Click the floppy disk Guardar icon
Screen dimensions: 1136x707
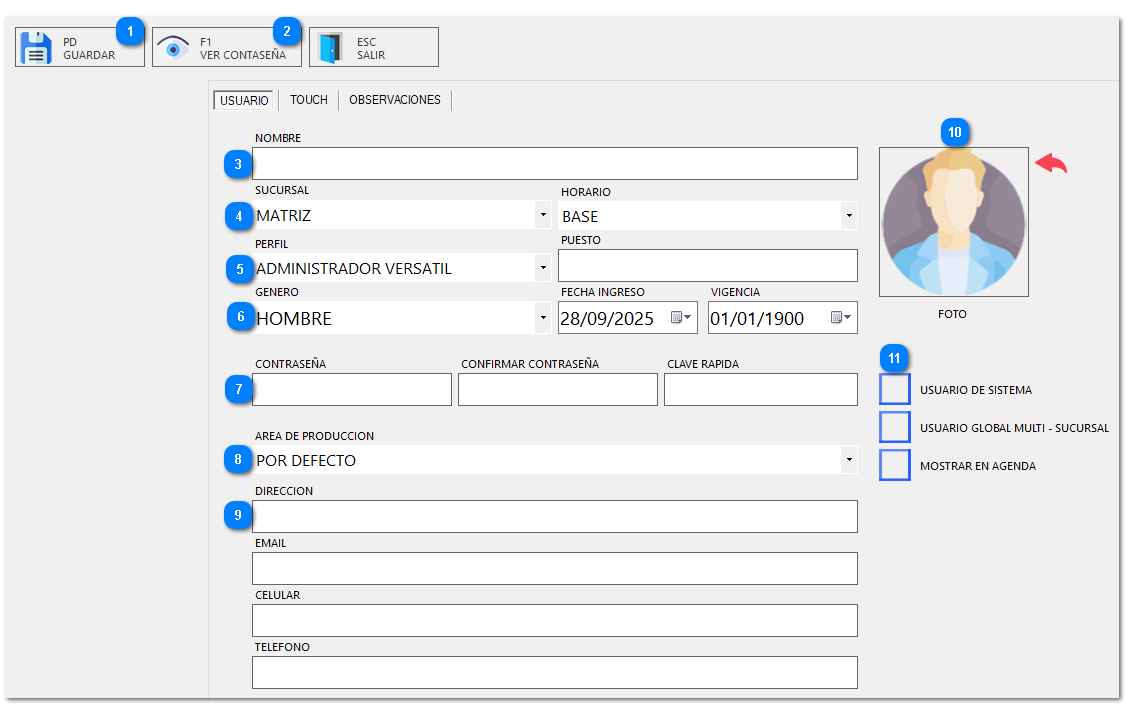coord(36,48)
